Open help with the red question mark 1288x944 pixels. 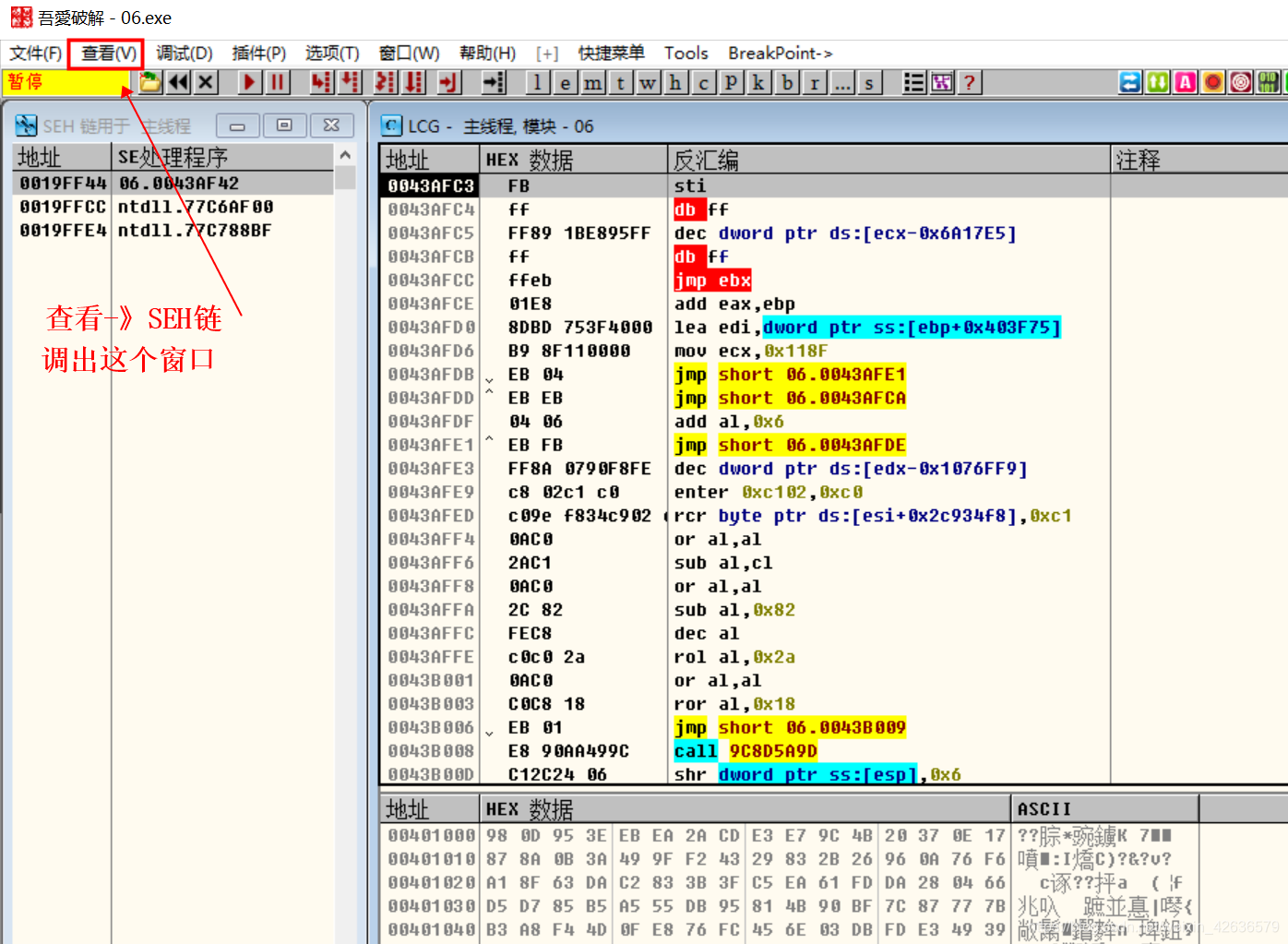click(x=969, y=83)
